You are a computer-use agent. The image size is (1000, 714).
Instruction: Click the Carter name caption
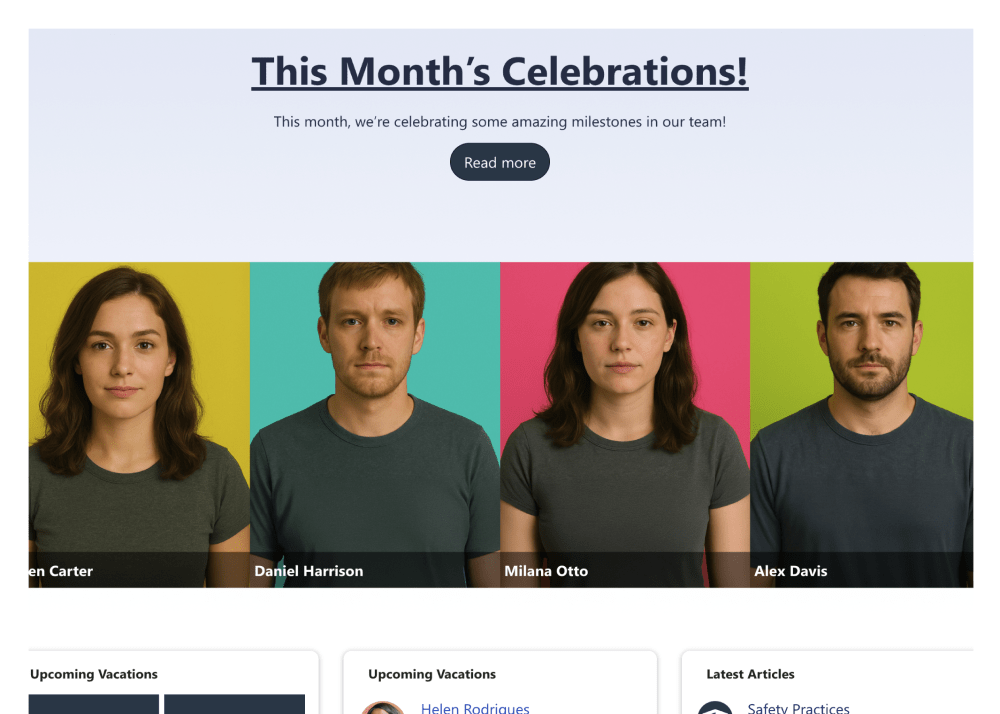tap(61, 571)
